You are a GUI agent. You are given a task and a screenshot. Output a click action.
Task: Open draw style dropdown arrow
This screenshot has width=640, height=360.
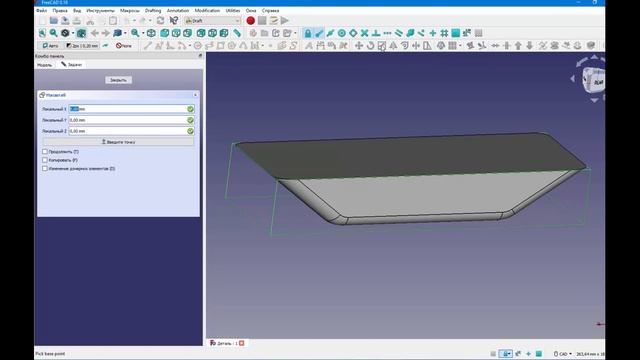pyautogui.click(x=73, y=33)
